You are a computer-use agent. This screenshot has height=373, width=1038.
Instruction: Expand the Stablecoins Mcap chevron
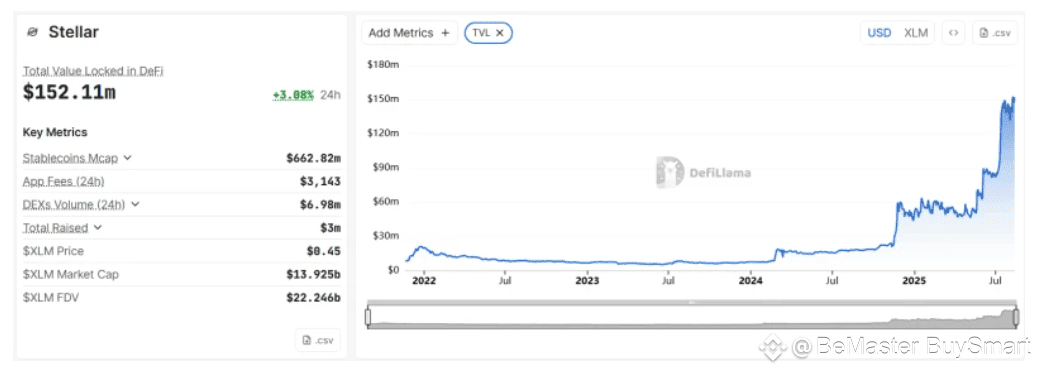coord(128,158)
